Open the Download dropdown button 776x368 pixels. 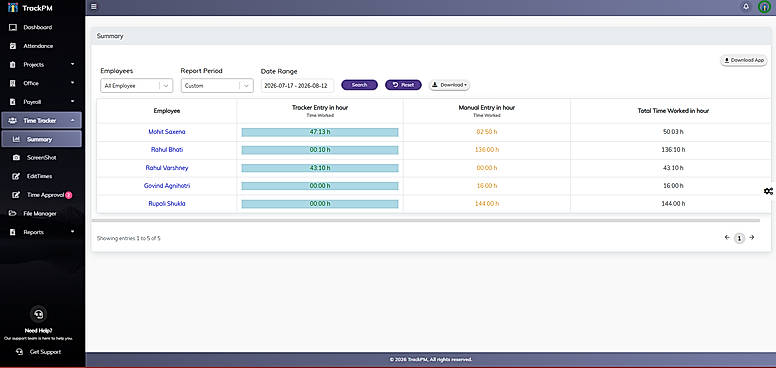pyautogui.click(x=449, y=85)
